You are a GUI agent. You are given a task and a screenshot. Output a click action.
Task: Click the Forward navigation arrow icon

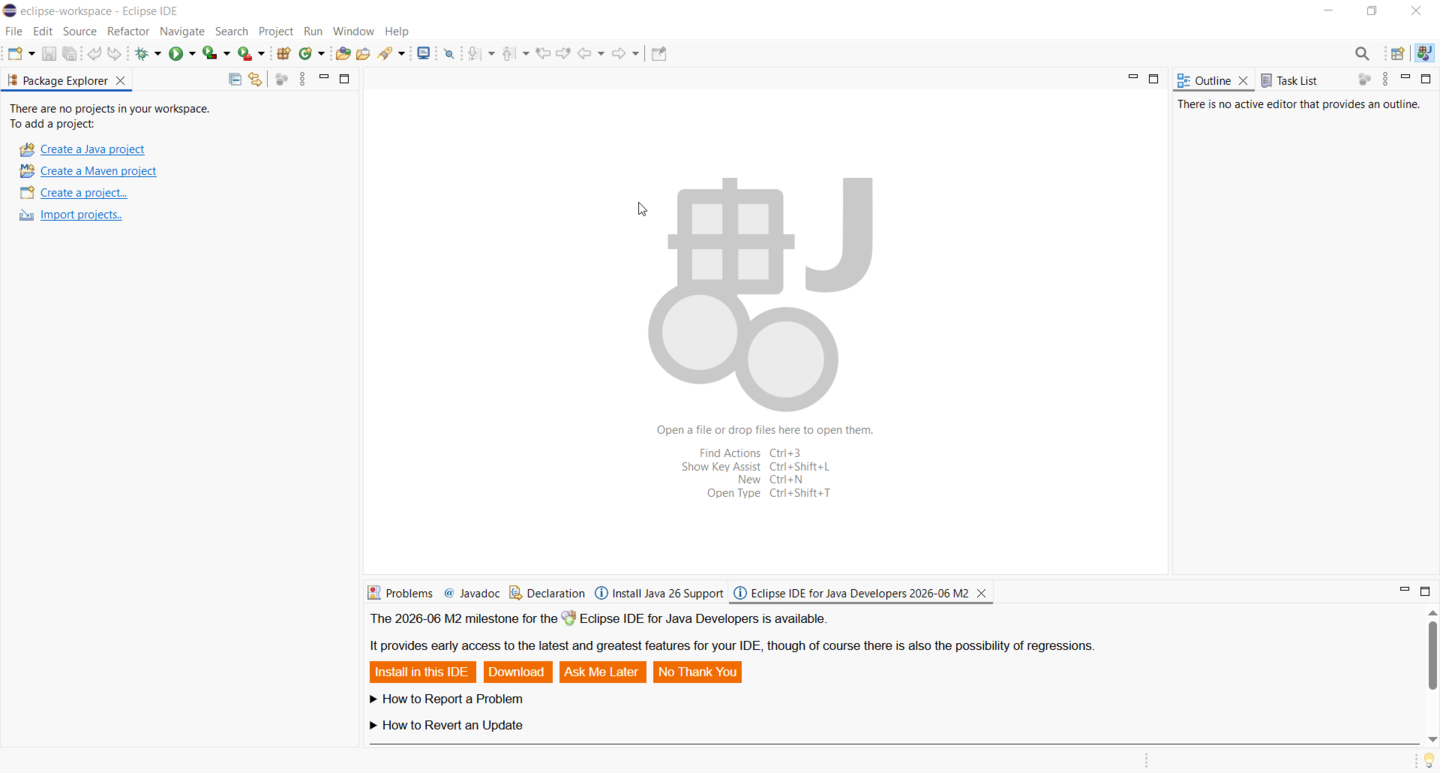pyautogui.click(x=619, y=54)
